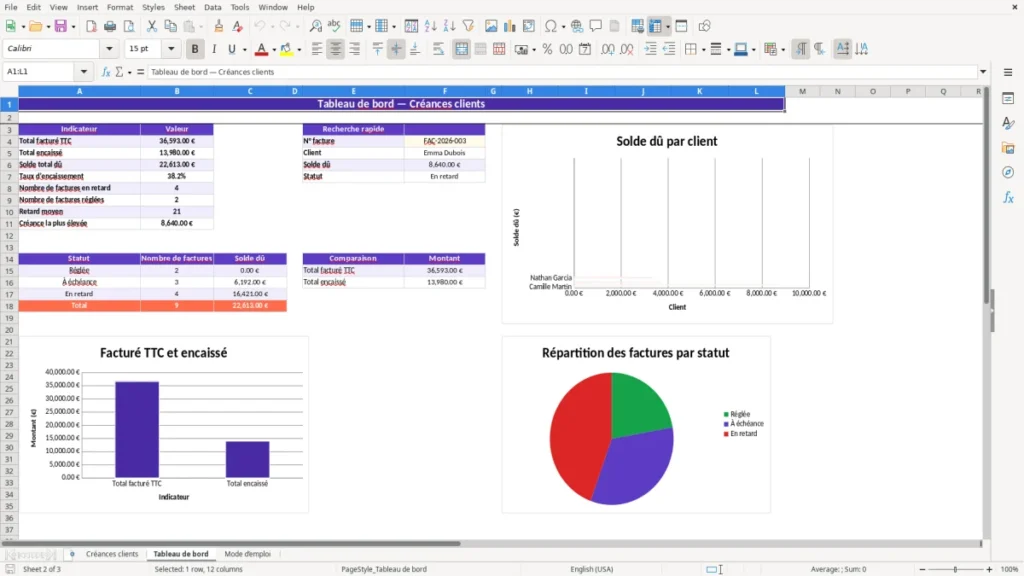The image size is (1024, 576).
Task: Run spelling check icon
Action: click(334, 26)
